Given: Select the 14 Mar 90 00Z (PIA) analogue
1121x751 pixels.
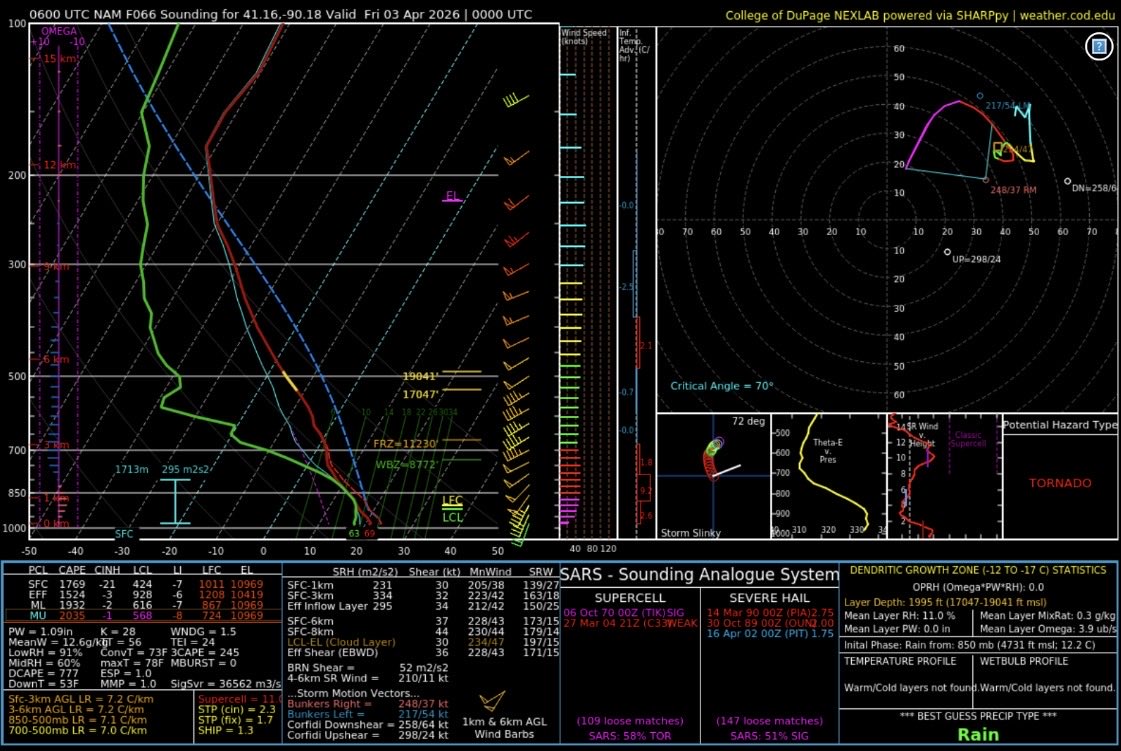Looking at the screenshot, I should click(x=771, y=612).
